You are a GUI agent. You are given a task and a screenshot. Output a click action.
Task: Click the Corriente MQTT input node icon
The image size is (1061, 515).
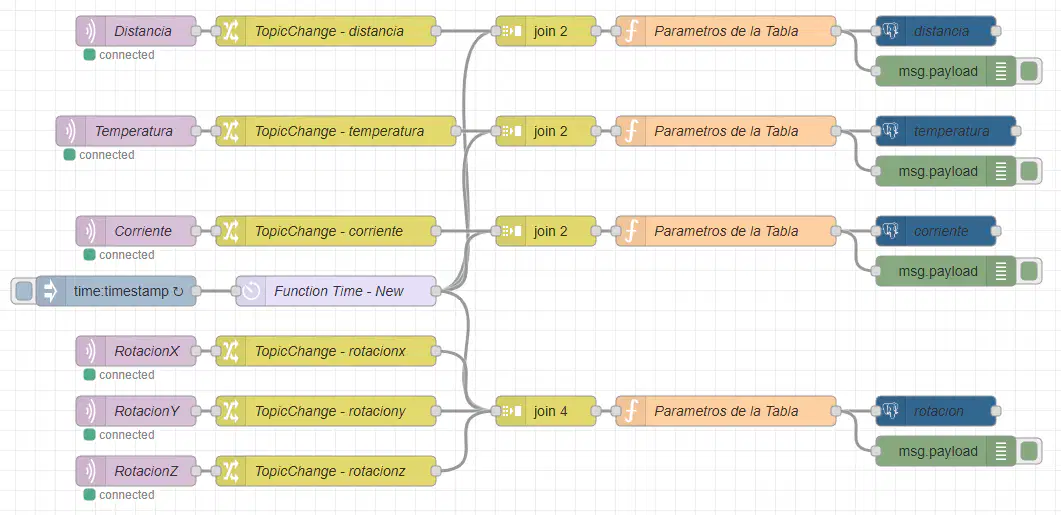click(91, 231)
